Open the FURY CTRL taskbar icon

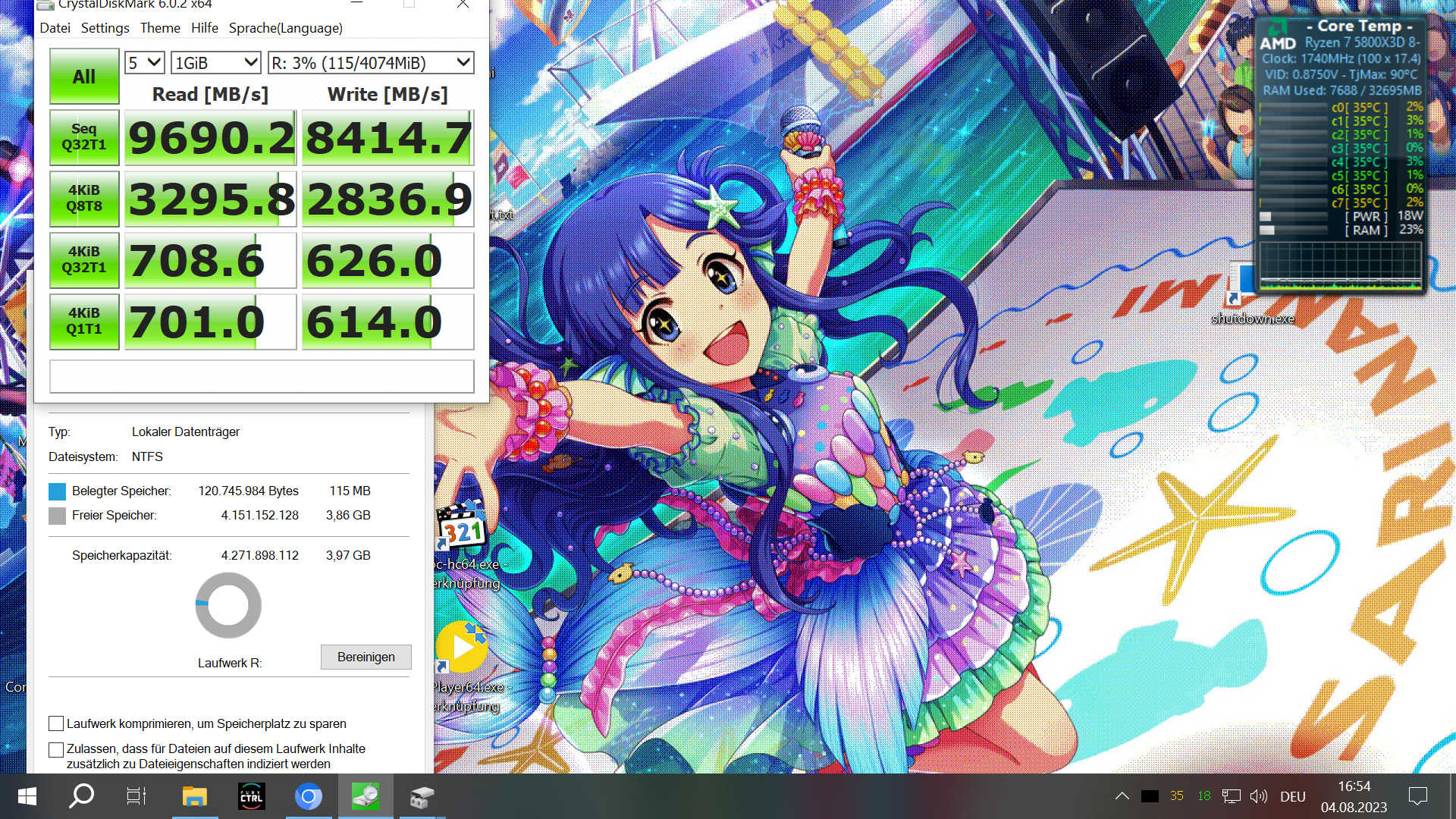click(252, 797)
